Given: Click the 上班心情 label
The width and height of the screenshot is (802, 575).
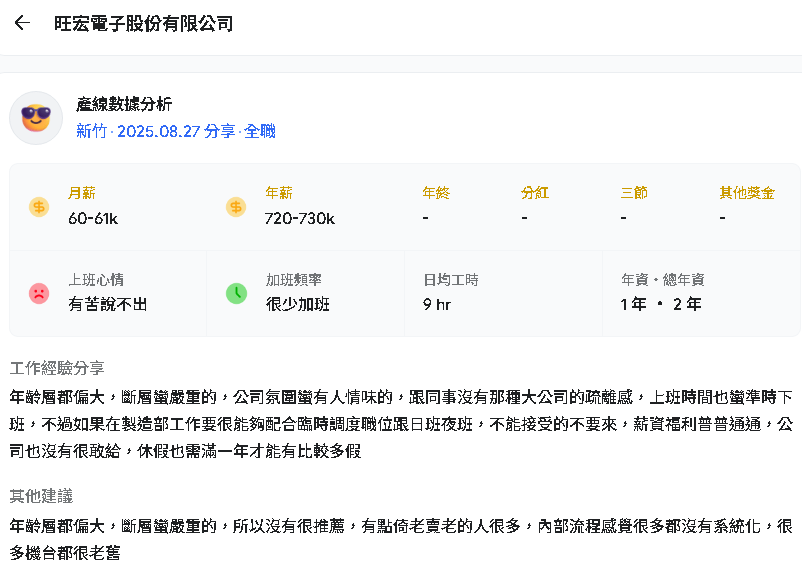Looking at the screenshot, I should tap(96, 280).
